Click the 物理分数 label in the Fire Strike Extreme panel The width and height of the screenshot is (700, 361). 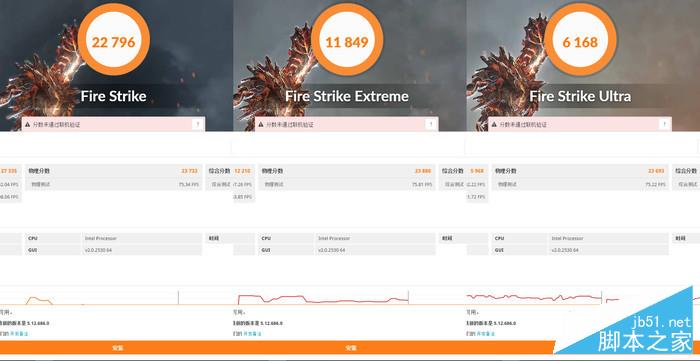coord(272,171)
